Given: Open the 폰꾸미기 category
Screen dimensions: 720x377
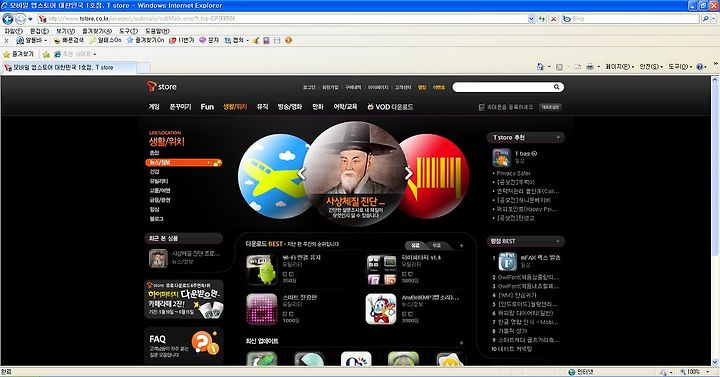Looking at the screenshot, I should click(x=180, y=107).
